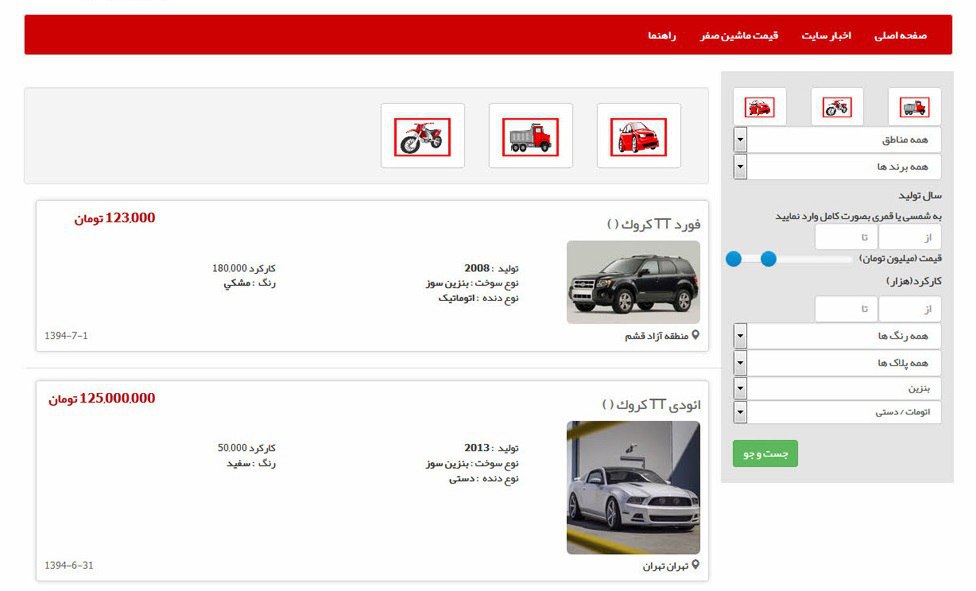This screenshot has height=591, width=976.
Task: Click gearbox text نوع دنده : اتوماتیک
Action: (478, 298)
